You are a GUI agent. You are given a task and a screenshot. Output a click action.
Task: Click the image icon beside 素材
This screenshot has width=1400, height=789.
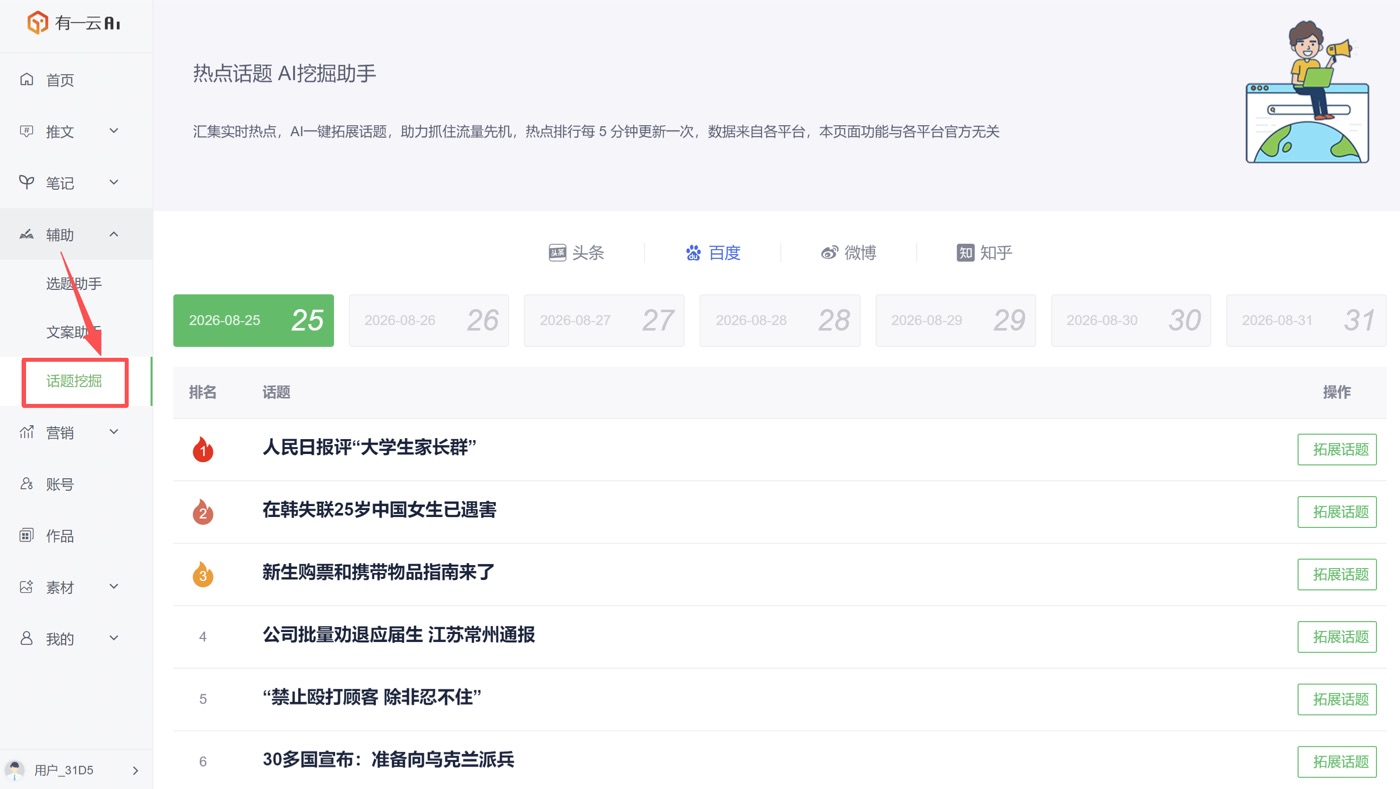click(x=27, y=587)
